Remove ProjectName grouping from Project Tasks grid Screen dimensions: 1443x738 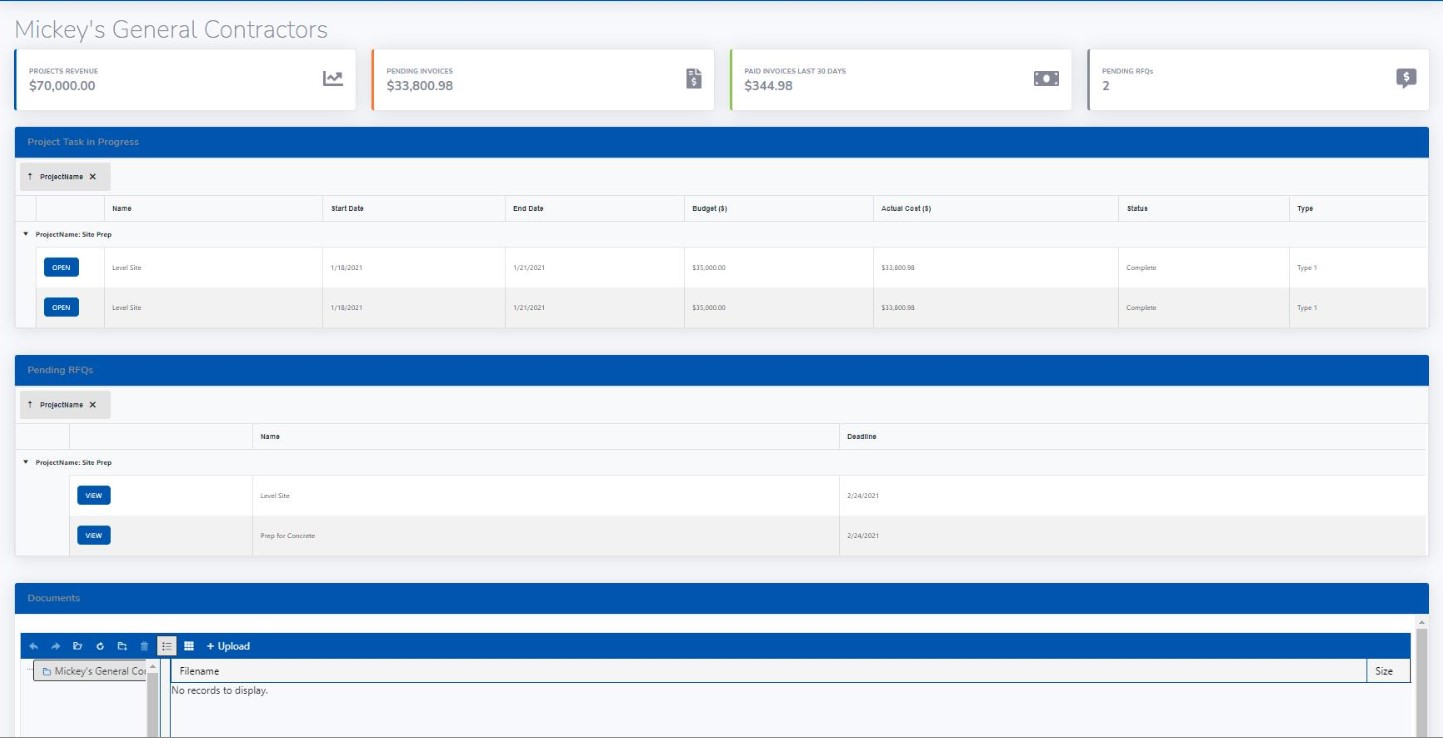(x=93, y=177)
